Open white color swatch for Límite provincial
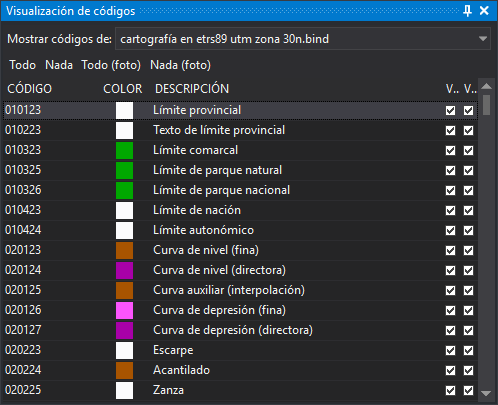This screenshot has width=498, height=405. (124, 110)
